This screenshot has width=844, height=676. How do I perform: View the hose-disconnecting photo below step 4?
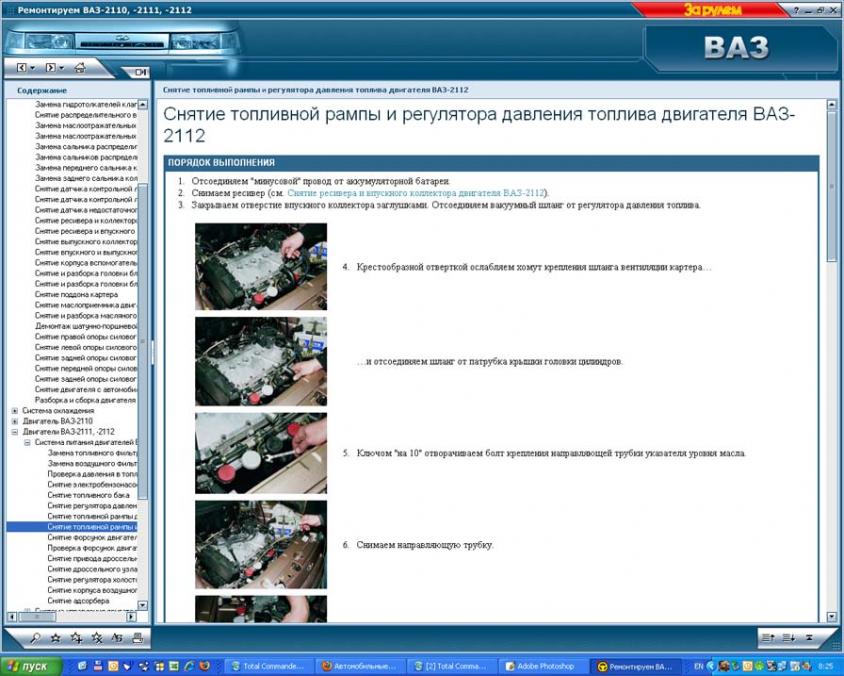pos(261,361)
